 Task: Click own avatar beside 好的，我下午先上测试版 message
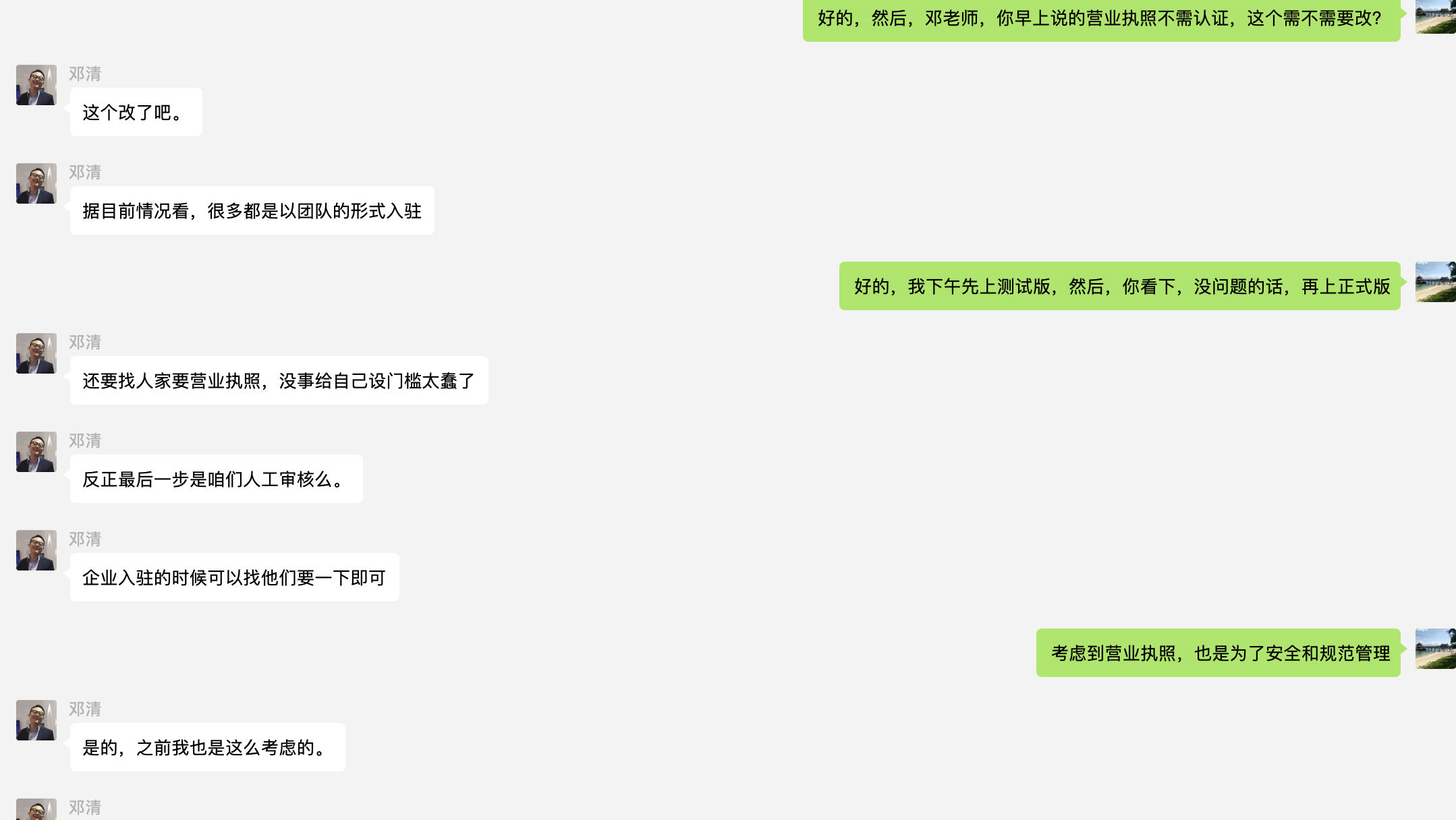click(x=1436, y=282)
